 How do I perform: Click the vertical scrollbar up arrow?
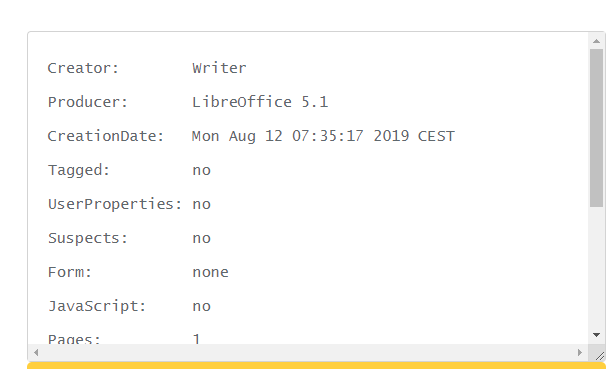(596, 41)
